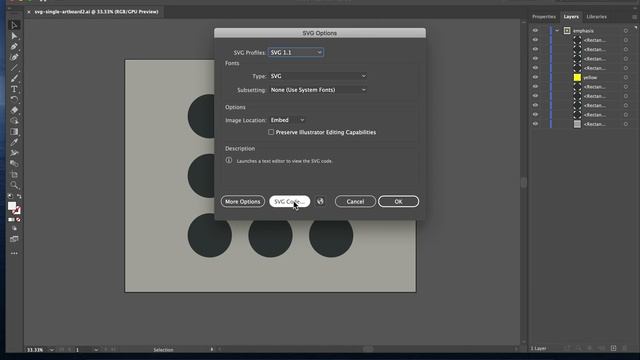This screenshot has width=640, height=360.
Task: Switch to the Libraries tab
Action: 596,17
